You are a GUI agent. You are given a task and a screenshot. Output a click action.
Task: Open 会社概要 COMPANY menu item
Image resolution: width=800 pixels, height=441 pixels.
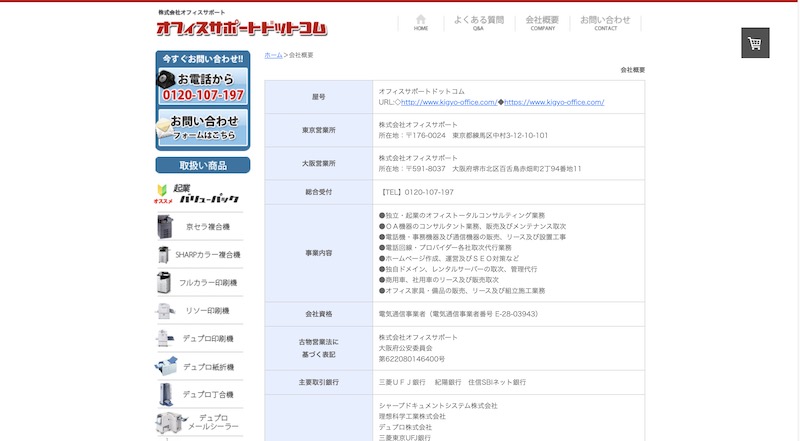pyautogui.click(x=542, y=22)
